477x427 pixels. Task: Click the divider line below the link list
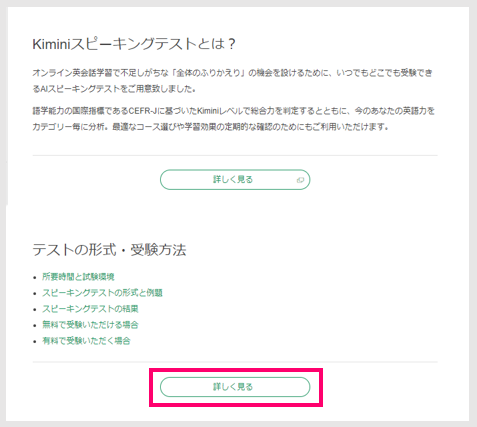pos(235,362)
